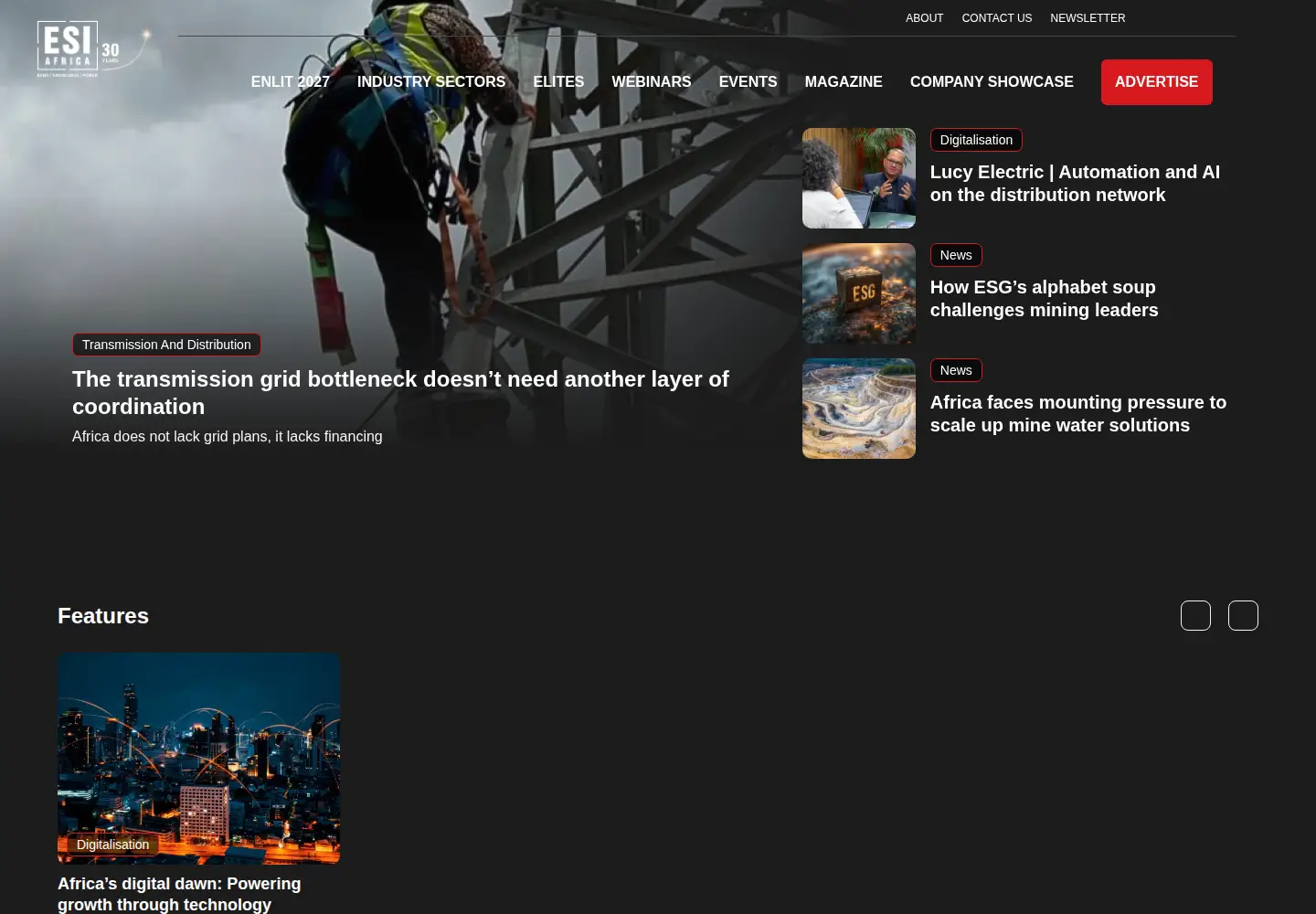
Task: Open the INDUSTRY SECTORS menu
Action: (431, 82)
